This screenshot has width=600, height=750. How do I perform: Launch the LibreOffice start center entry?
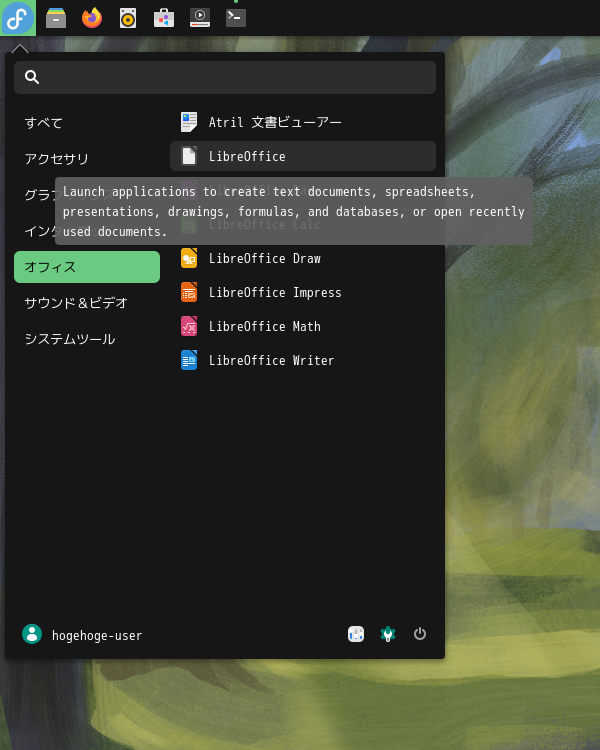(303, 156)
